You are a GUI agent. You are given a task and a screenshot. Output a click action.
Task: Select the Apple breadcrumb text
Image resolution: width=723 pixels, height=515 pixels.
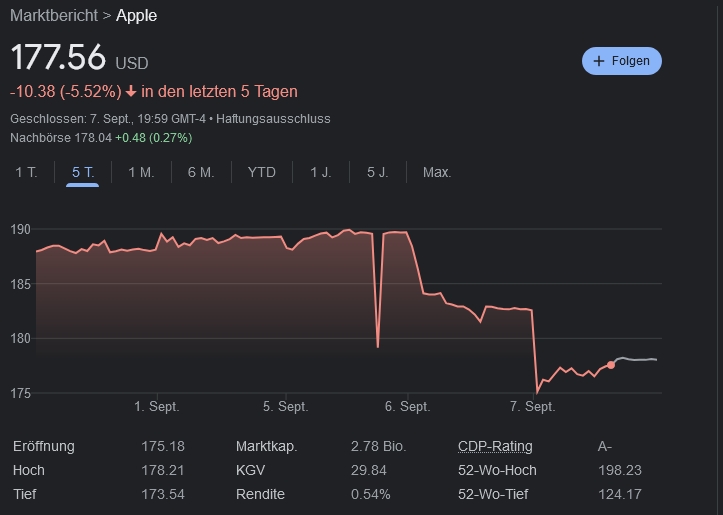(136, 15)
